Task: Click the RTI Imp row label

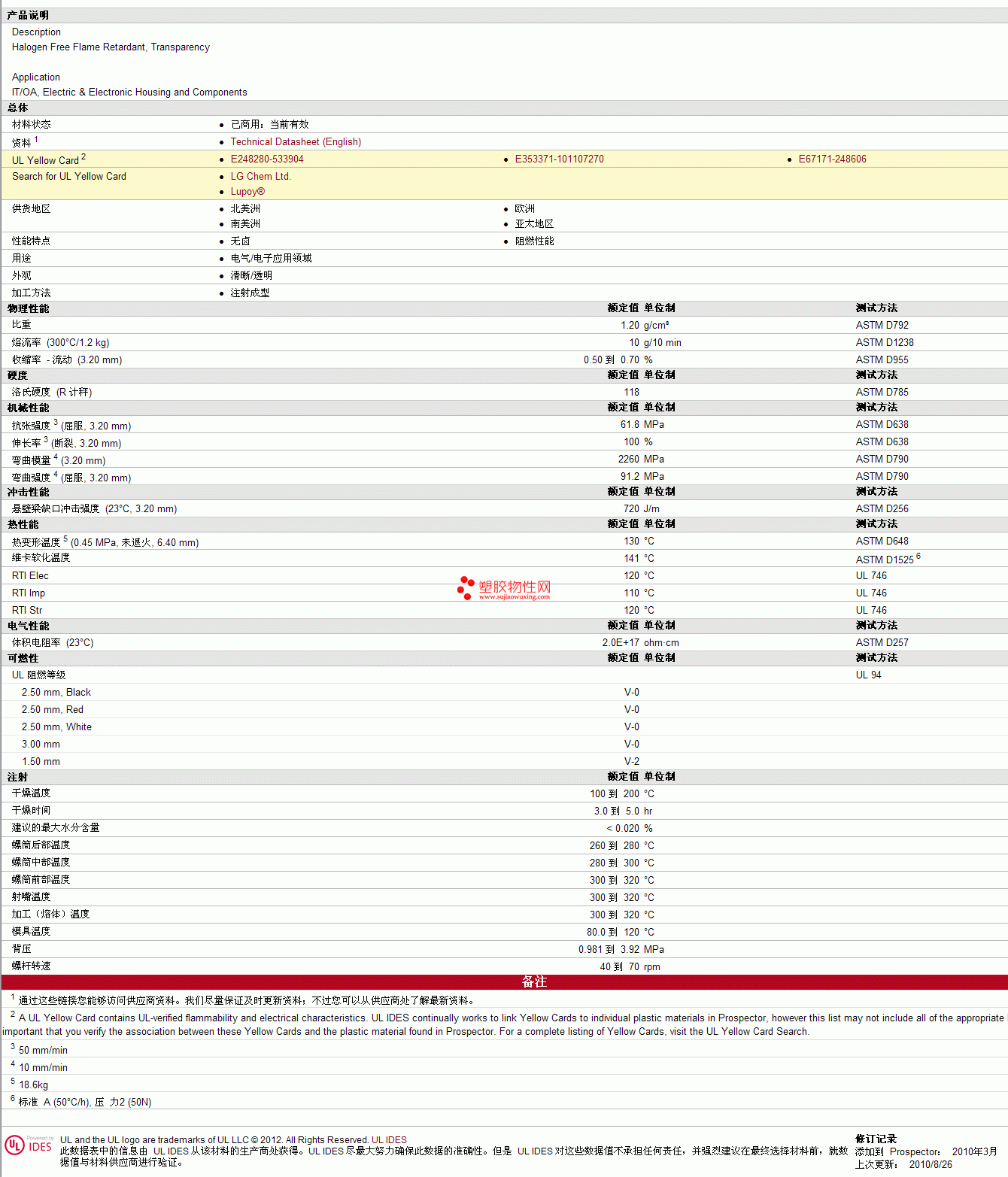Action: [29, 593]
